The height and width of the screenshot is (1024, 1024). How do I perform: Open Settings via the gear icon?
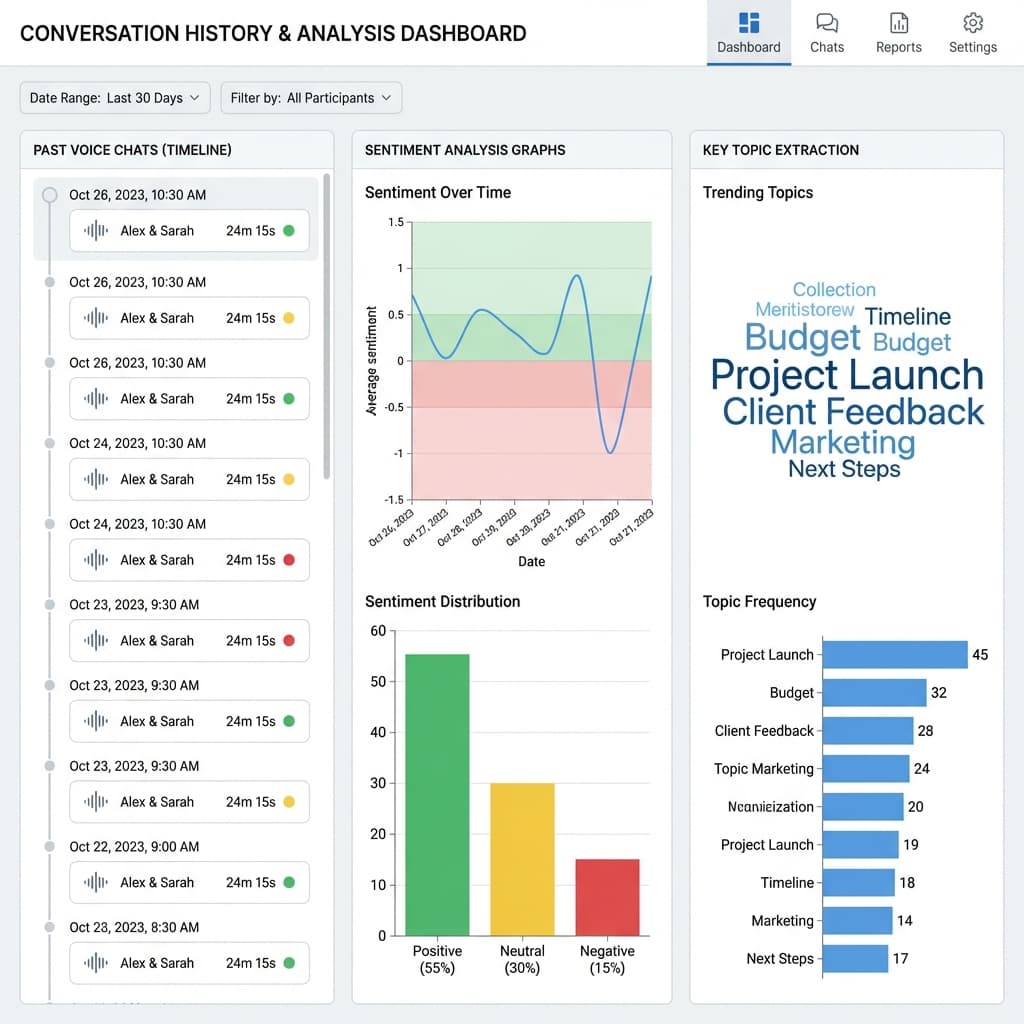click(x=972, y=23)
